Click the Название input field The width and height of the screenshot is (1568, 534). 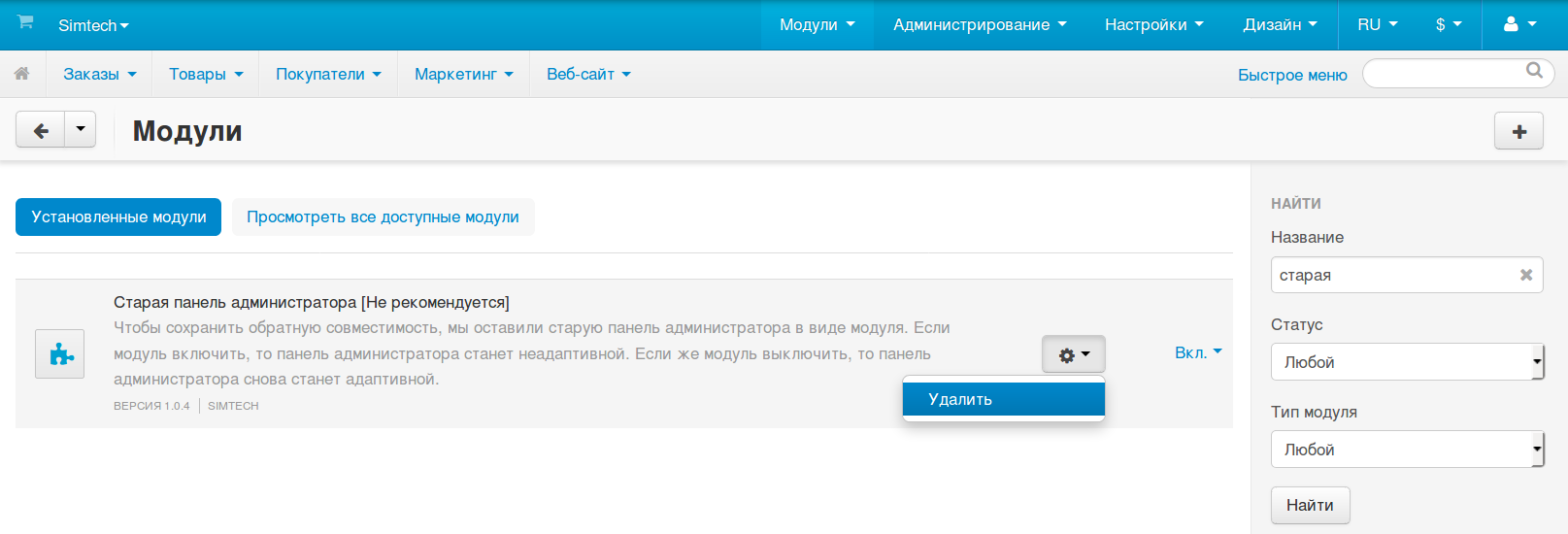(1393, 275)
